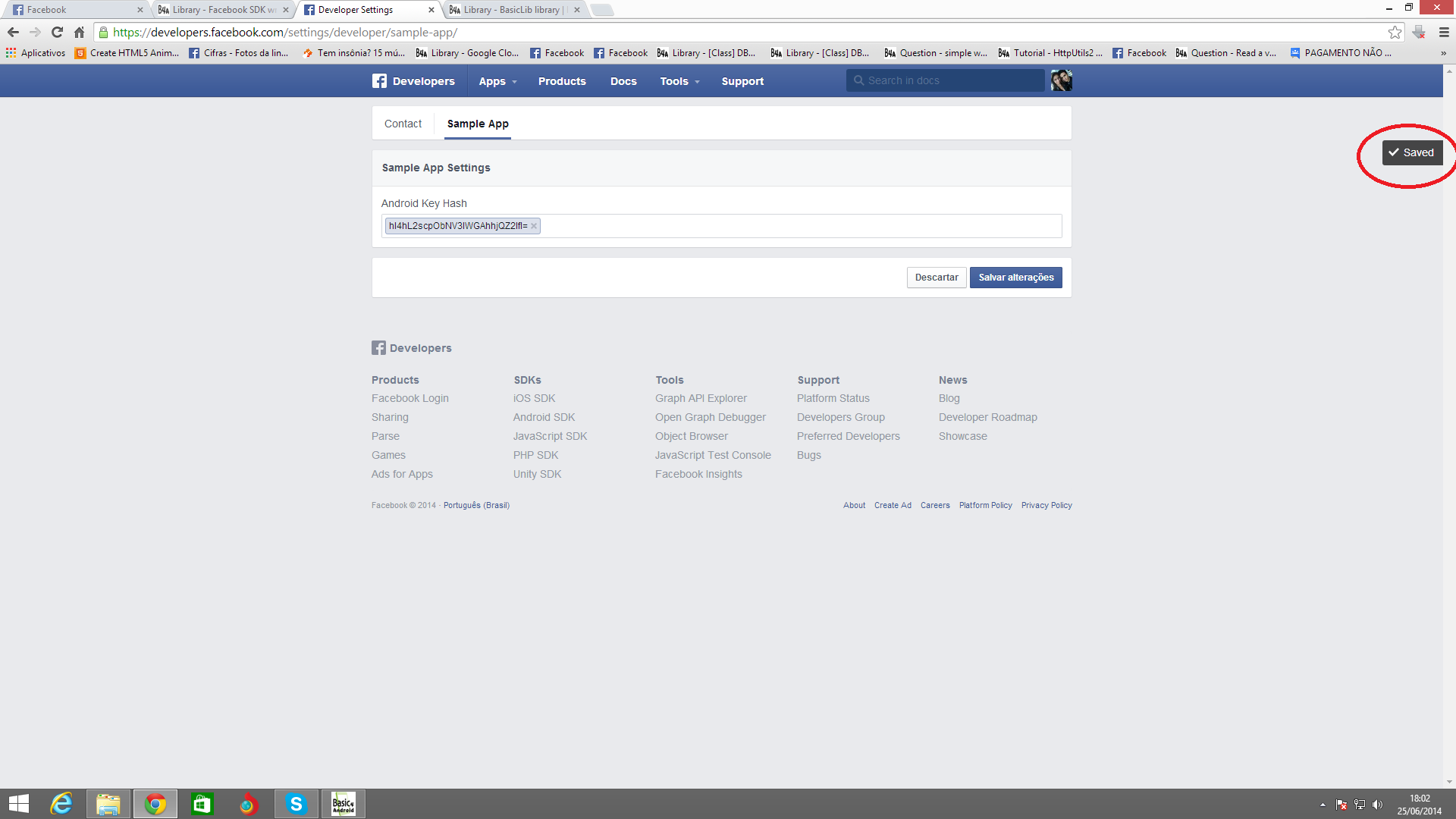Open Create HTML5 Anim... bookmark
Screen dimensions: 1456x819
127,53
